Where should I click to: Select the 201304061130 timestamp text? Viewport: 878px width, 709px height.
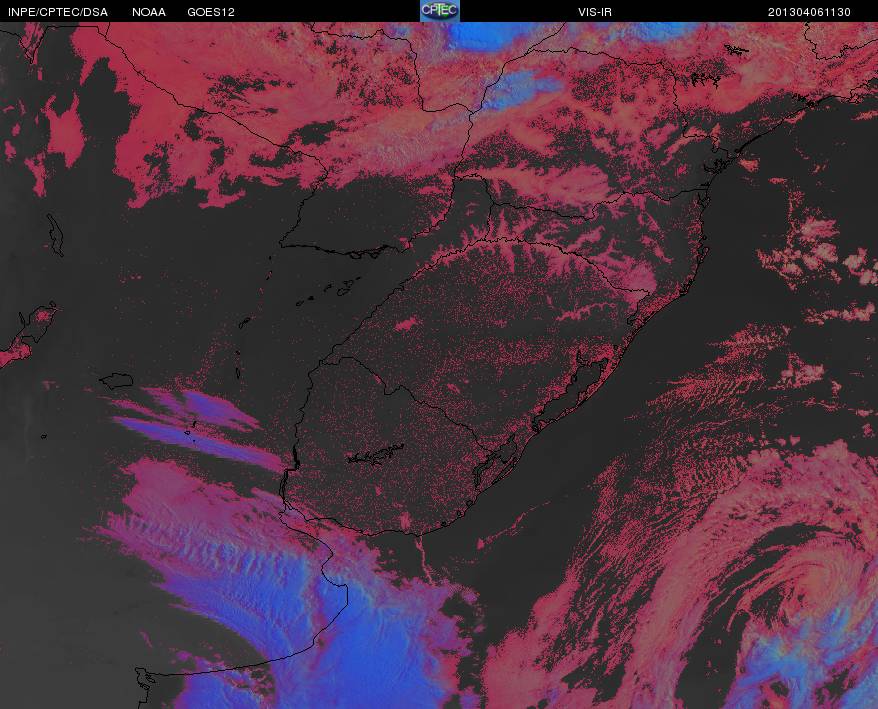809,12
